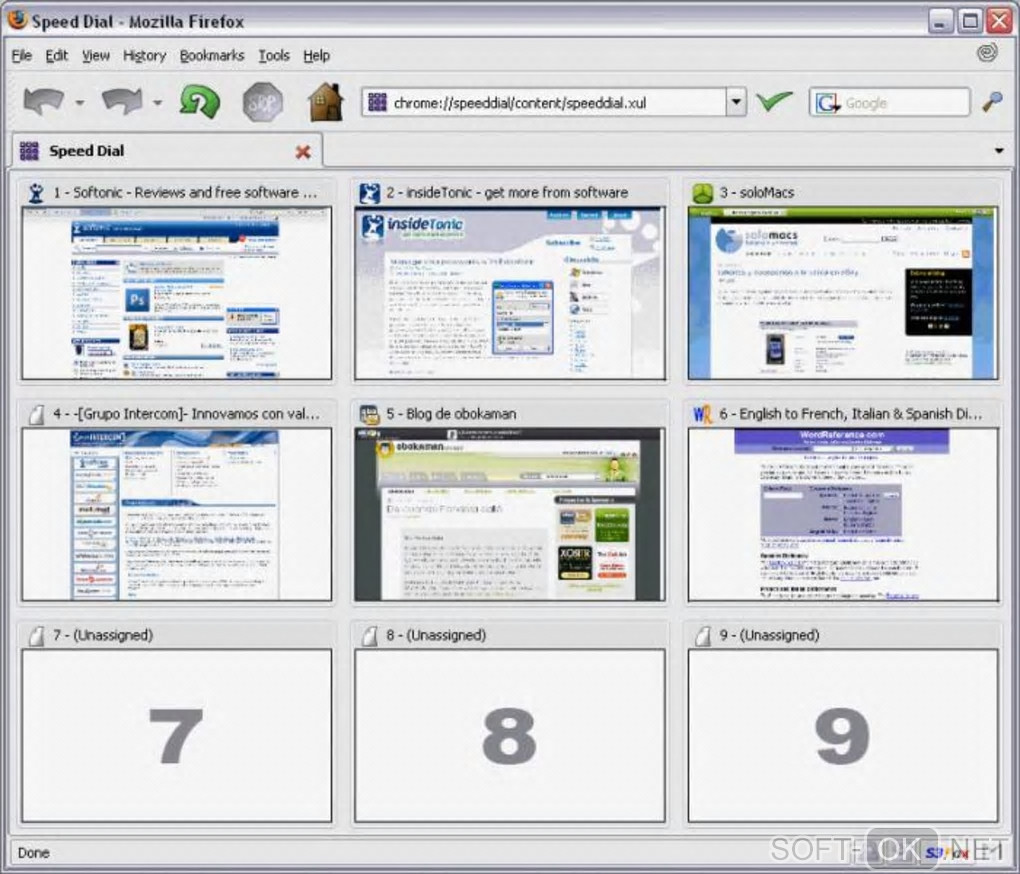The image size is (1020, 874).
Task: Click the blank page icon on dial 7
Action: click(37, 635)
